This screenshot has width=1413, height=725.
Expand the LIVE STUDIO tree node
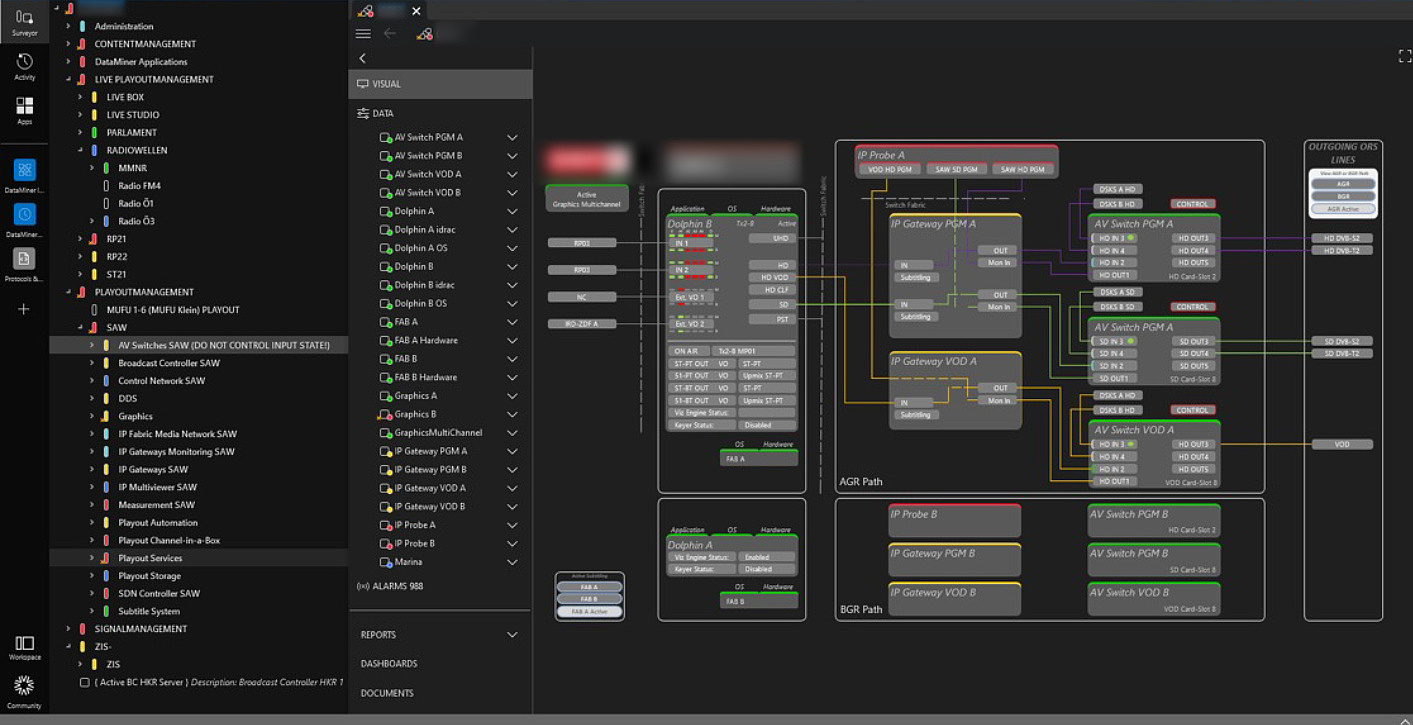80,115
